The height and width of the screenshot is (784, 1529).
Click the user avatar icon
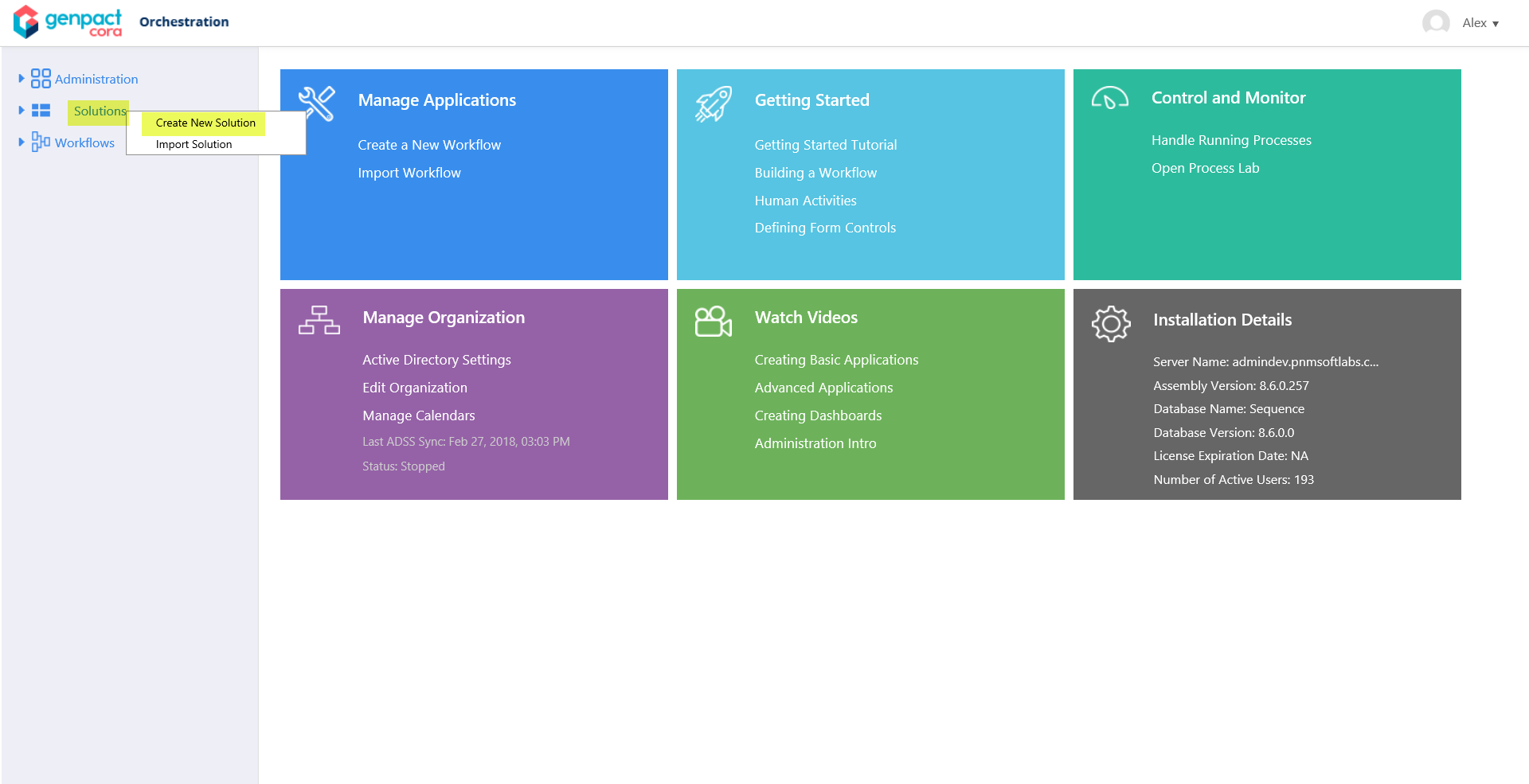(1436, 22)
